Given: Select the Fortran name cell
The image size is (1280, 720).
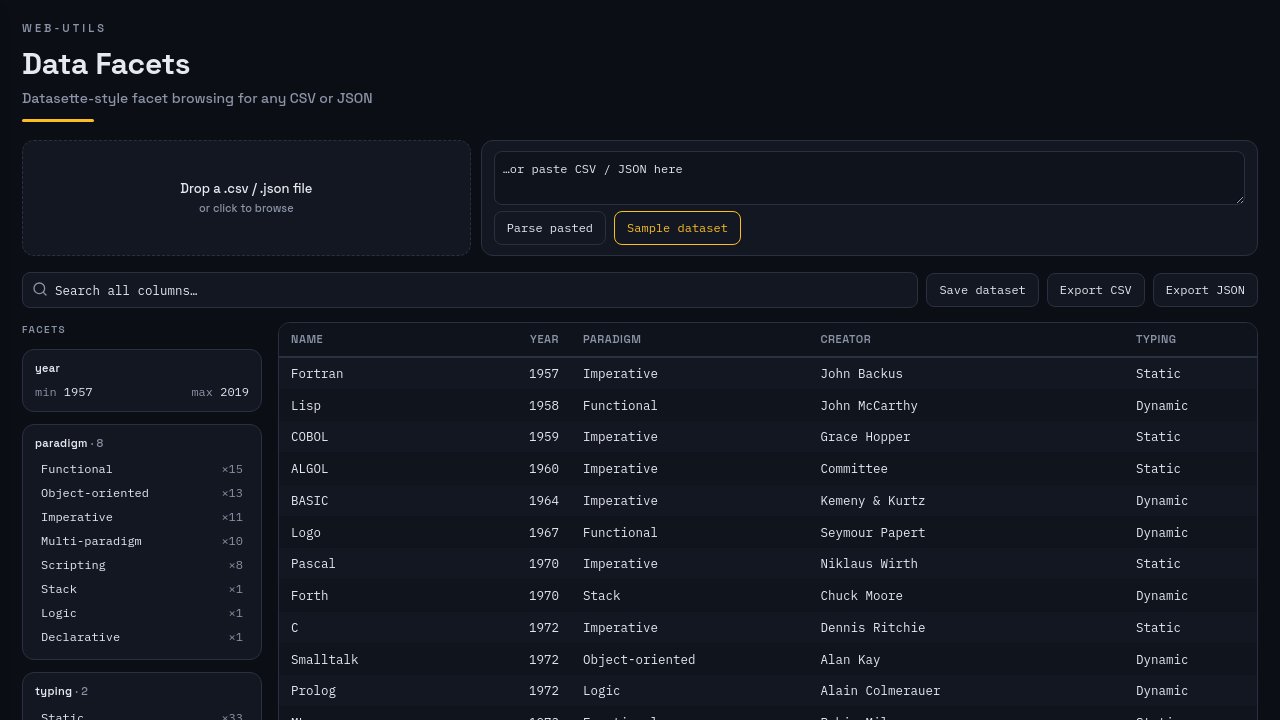Looking at the screenshot, I should (317, 374).
